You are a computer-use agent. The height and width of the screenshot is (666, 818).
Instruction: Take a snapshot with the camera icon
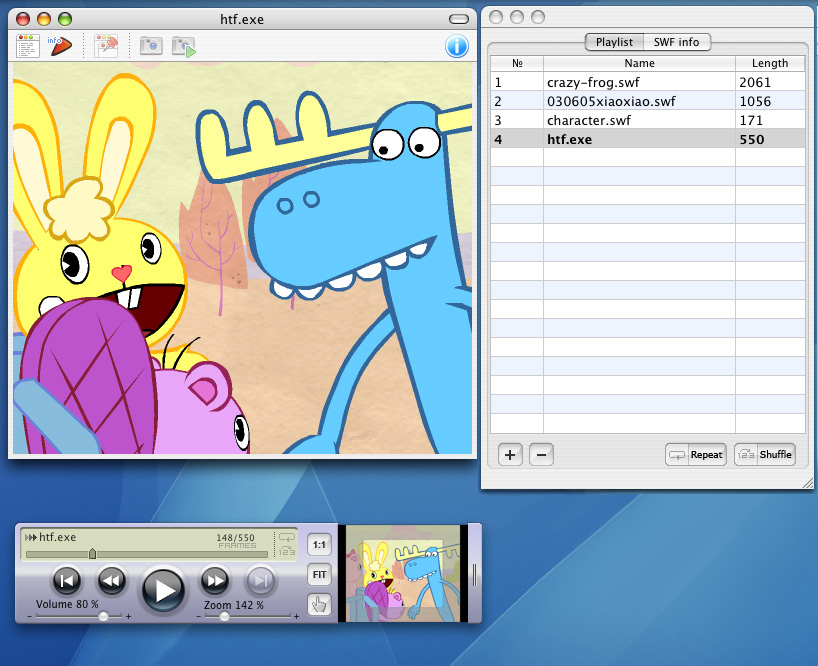tap(151, 46)
